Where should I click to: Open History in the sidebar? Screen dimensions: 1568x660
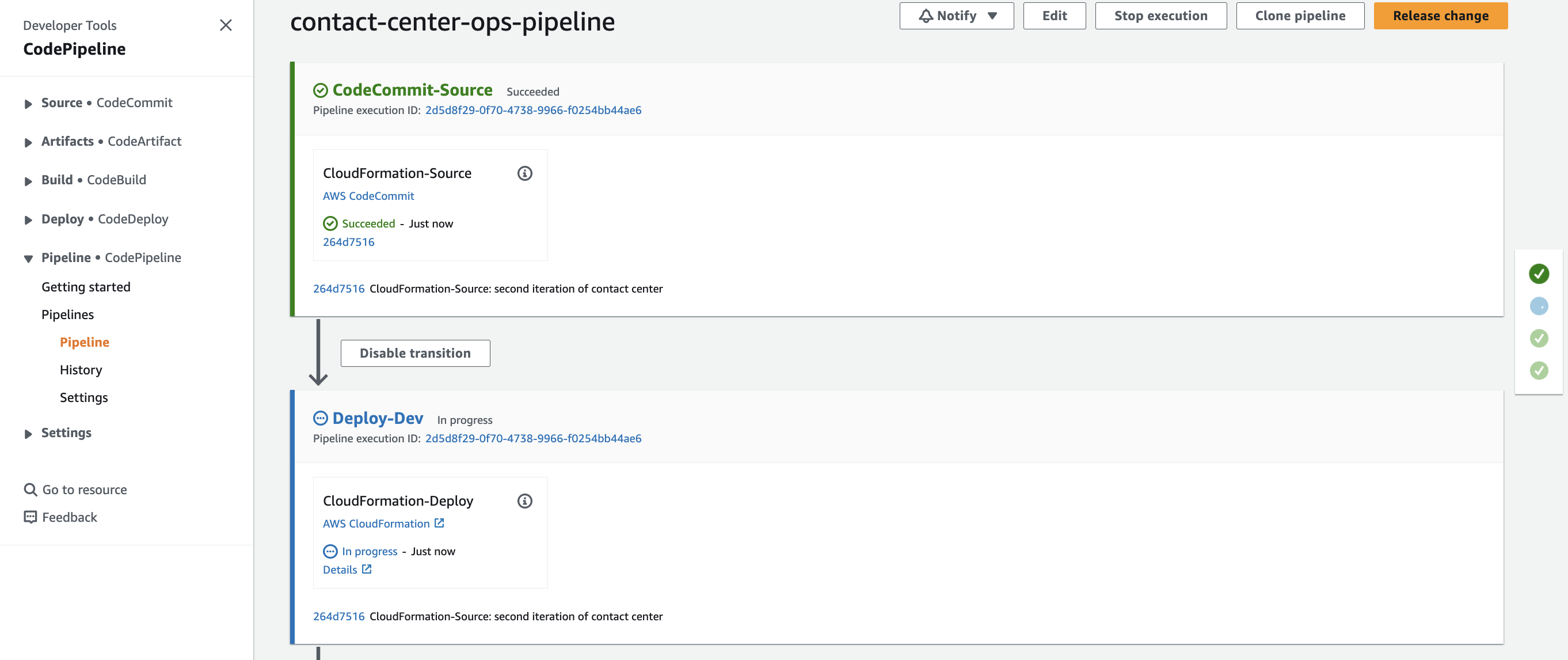tap(81, 370)
